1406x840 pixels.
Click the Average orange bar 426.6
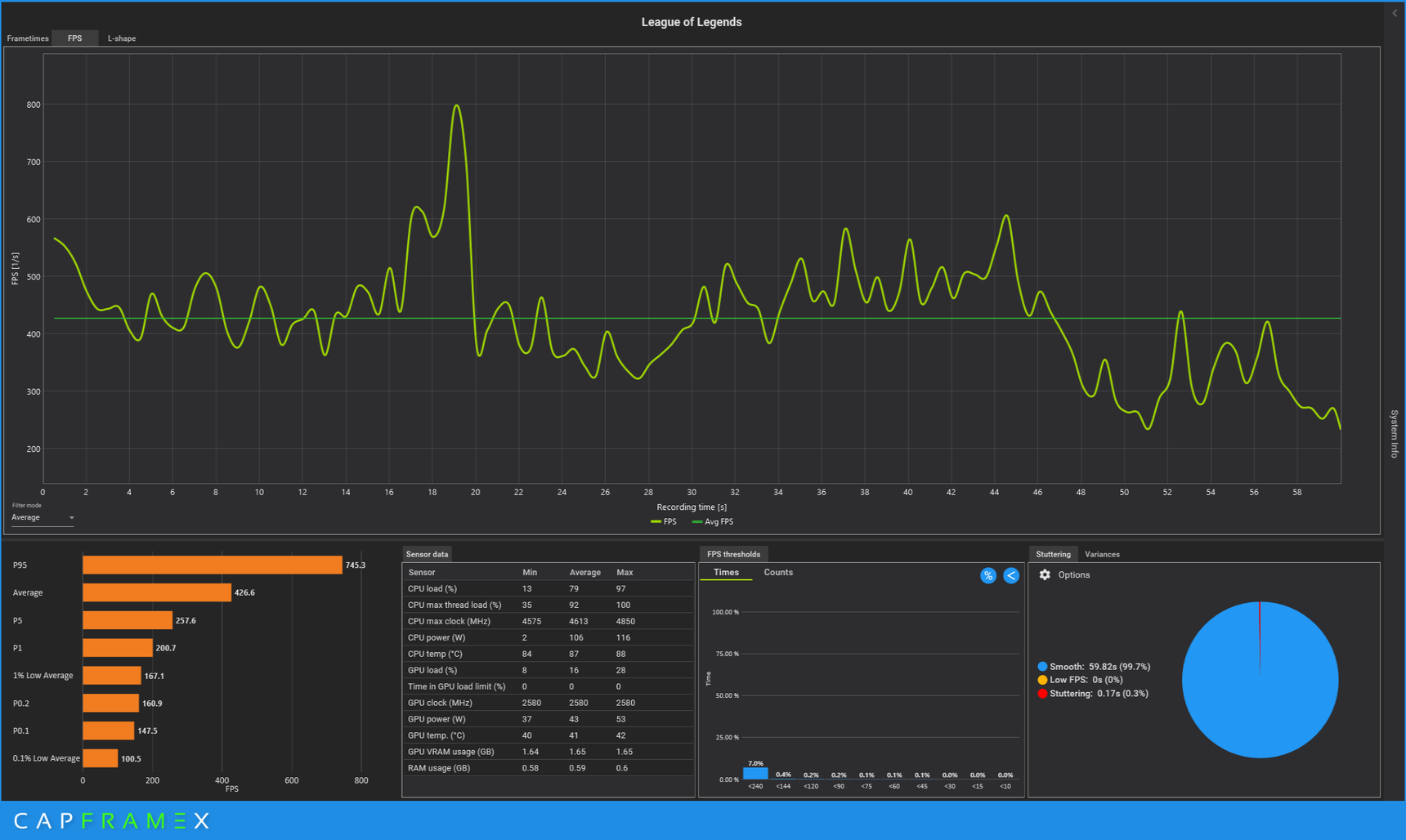pos(157,592)
